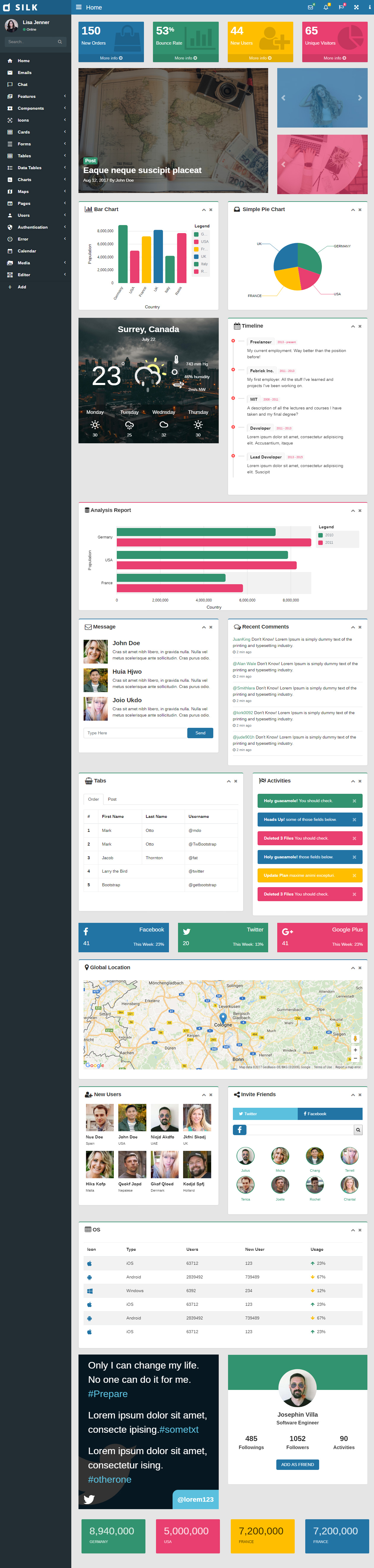Open Nue Doe's photo in New Users
374x1568 pixels.
point(100,1118)
